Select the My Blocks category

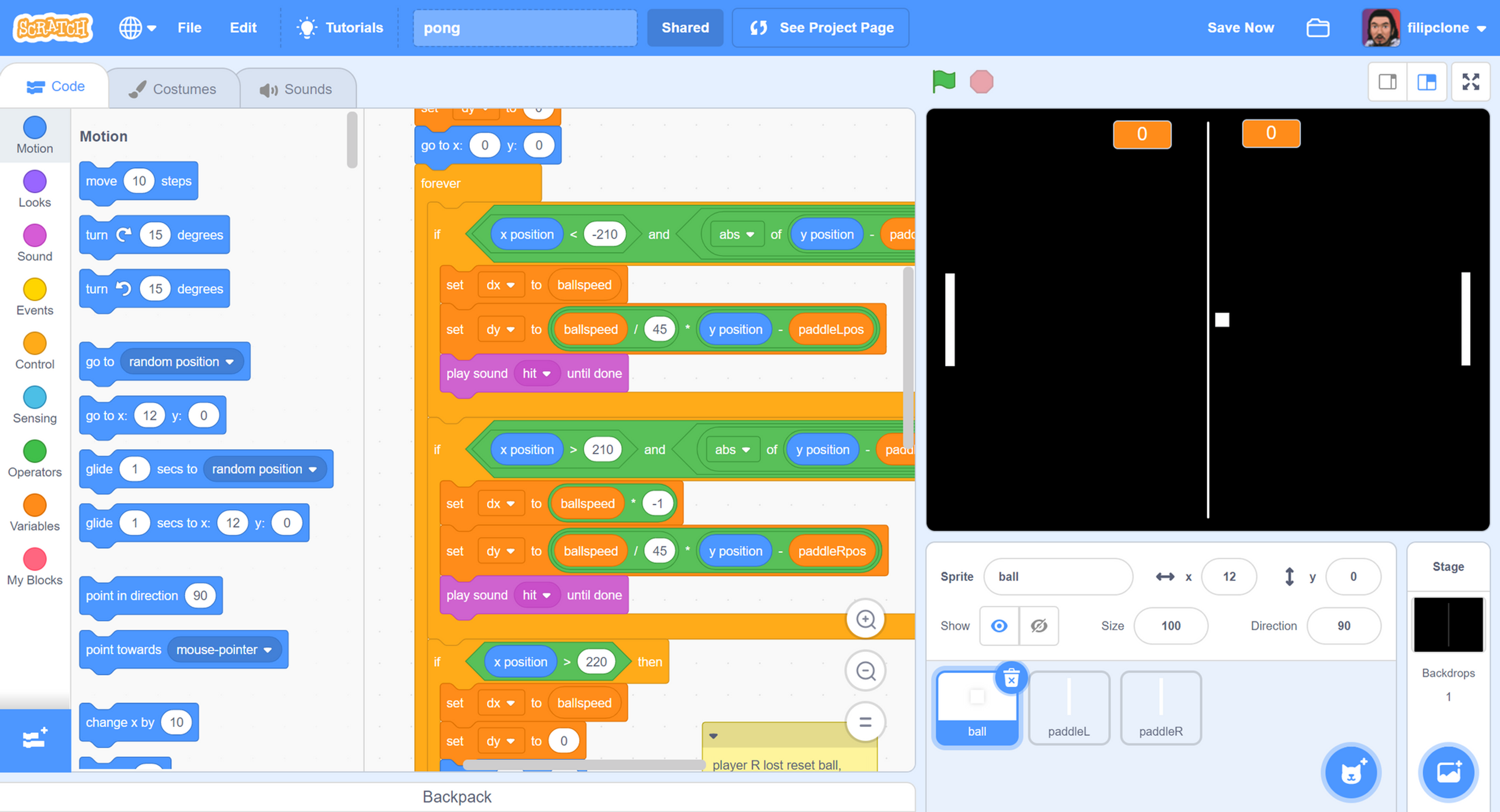[x=35, y=567]
